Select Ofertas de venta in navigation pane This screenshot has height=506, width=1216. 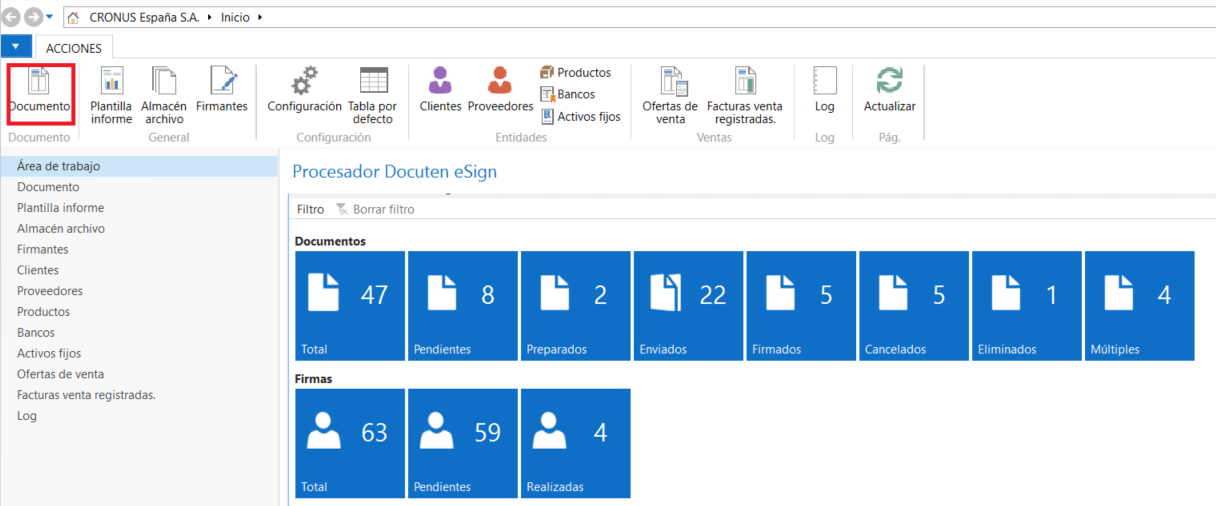pos(139,374)
